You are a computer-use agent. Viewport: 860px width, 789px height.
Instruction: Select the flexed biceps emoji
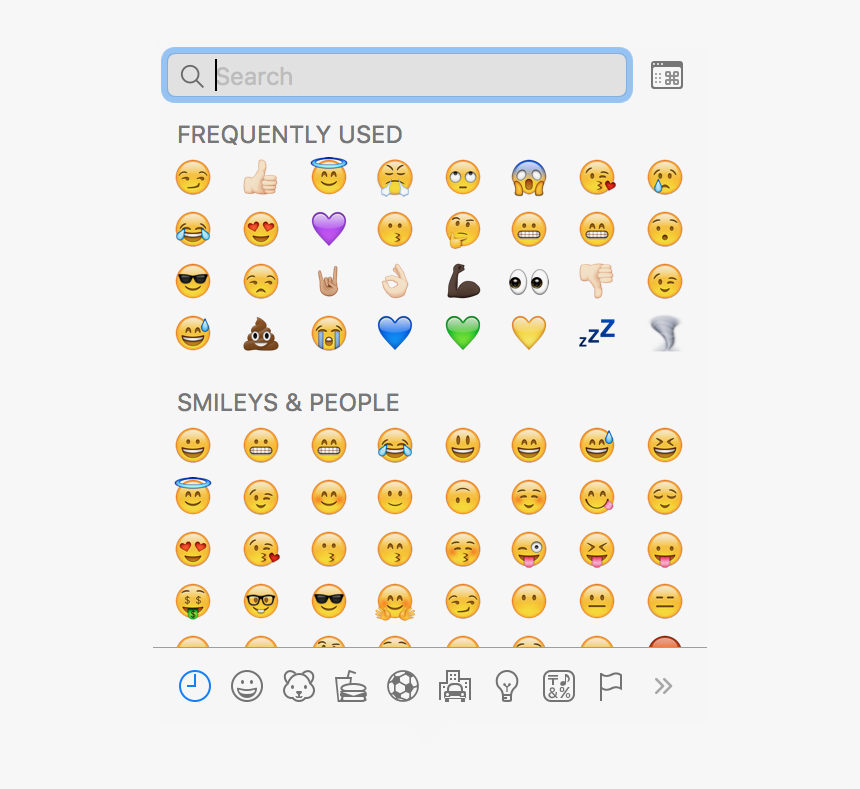pos(463,281)
